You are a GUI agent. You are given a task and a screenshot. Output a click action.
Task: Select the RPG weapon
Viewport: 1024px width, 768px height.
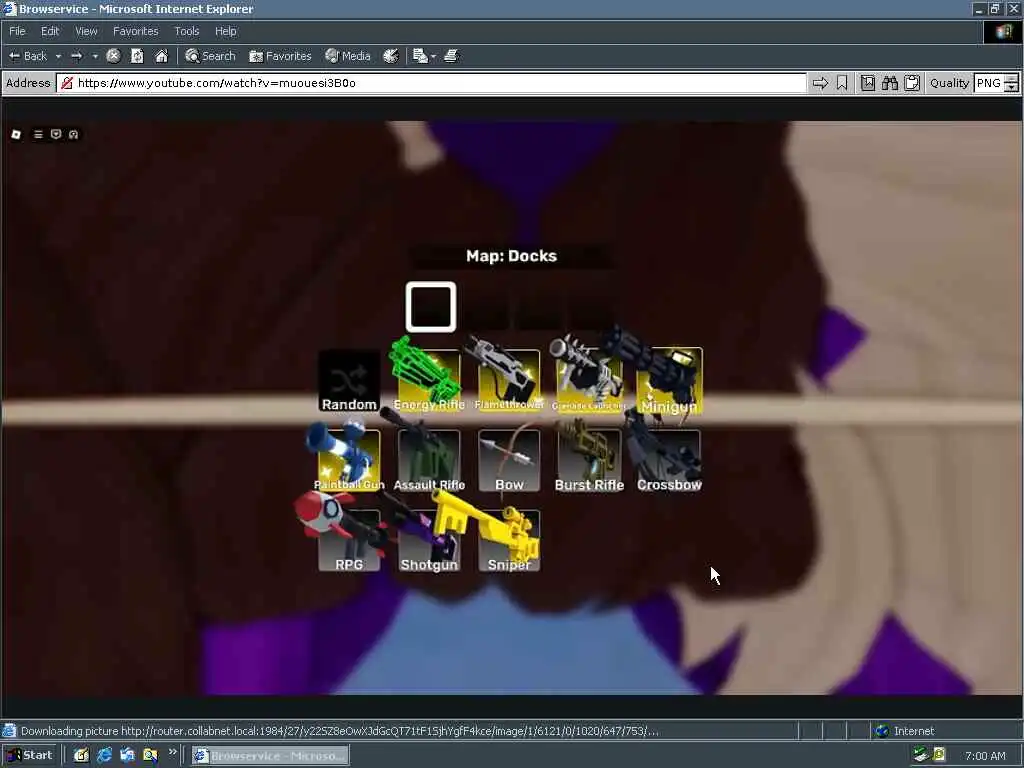point(349,541)
